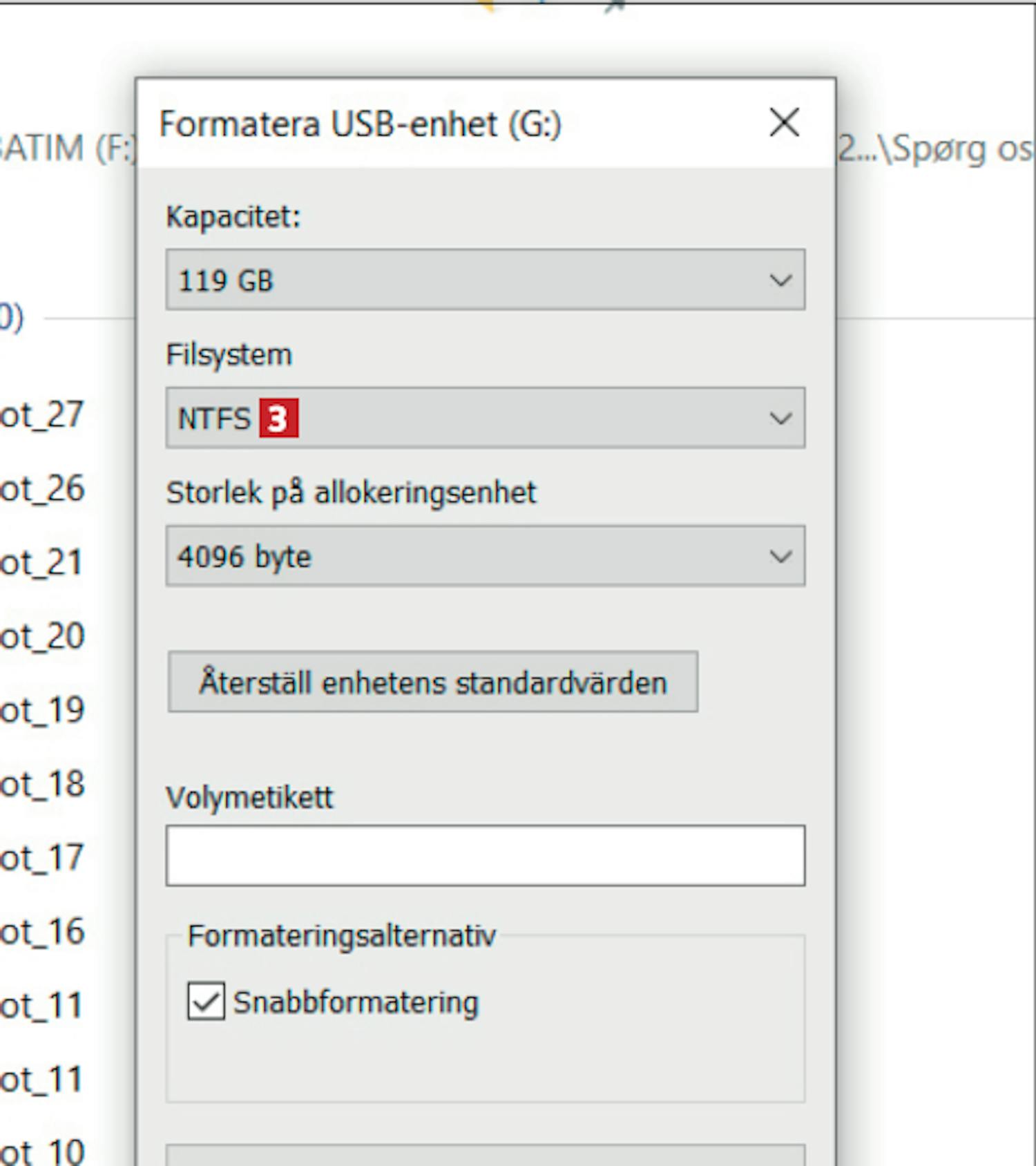Select the file ending in ot_26
Image resolution: width=1036 pixels, height=1166 pixels.
tap(41, 489)
